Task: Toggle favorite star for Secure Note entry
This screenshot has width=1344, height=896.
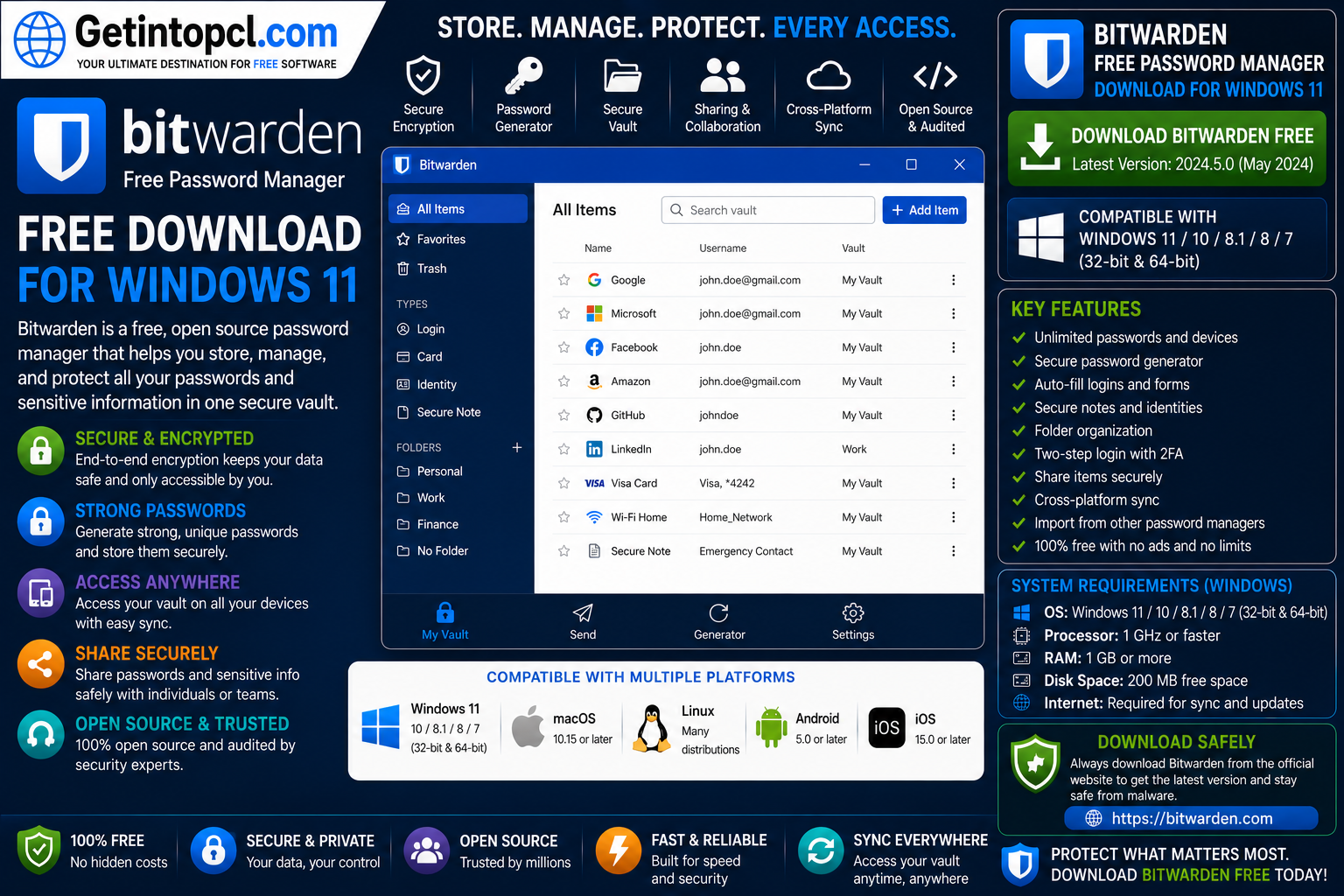Action: point(563,551)
